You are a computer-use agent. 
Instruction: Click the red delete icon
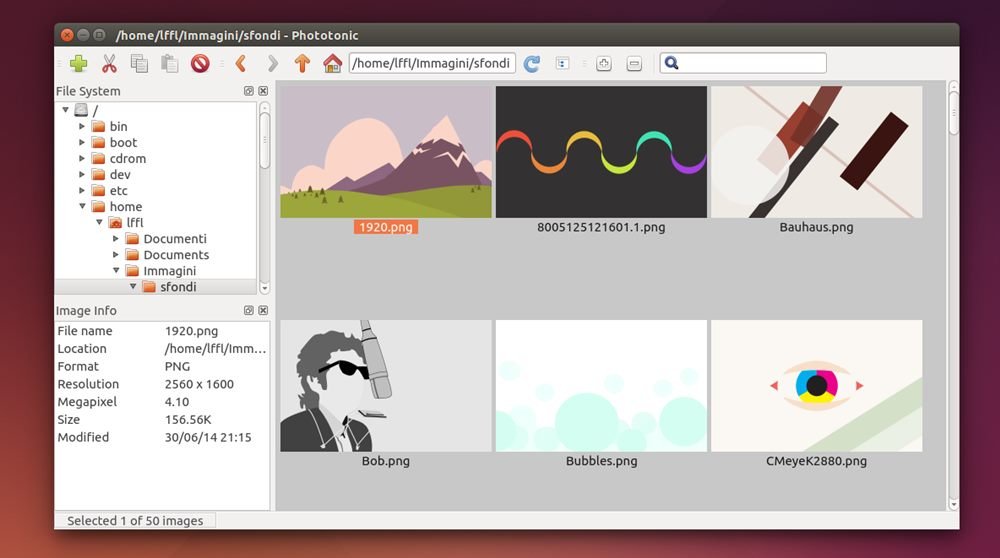pos(200,63)
